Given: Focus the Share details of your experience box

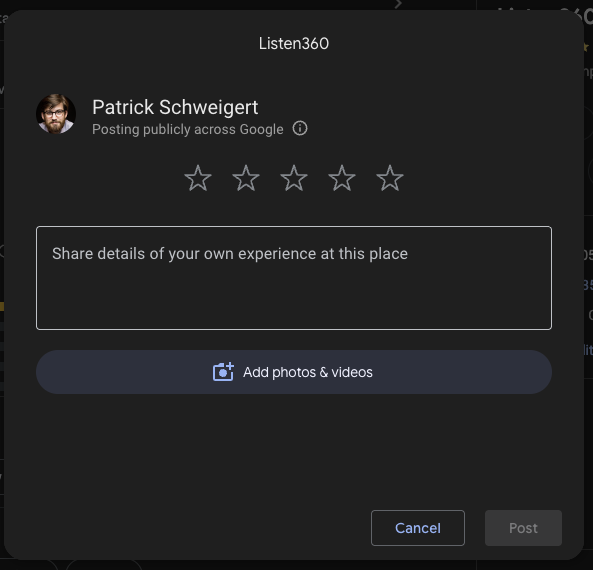Looking at the screenshot, I should 294,278.
